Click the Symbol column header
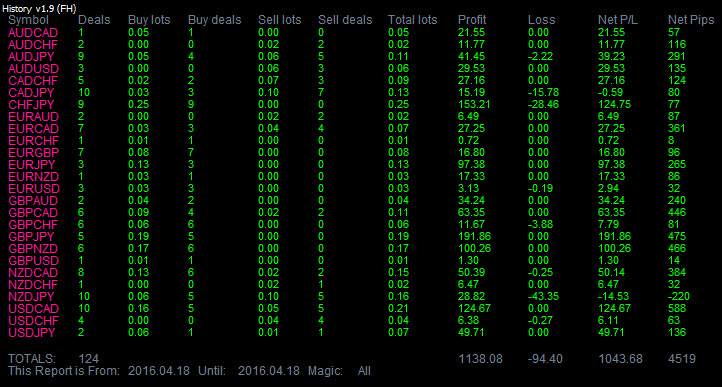722x387 pixels. click(28, 20)
